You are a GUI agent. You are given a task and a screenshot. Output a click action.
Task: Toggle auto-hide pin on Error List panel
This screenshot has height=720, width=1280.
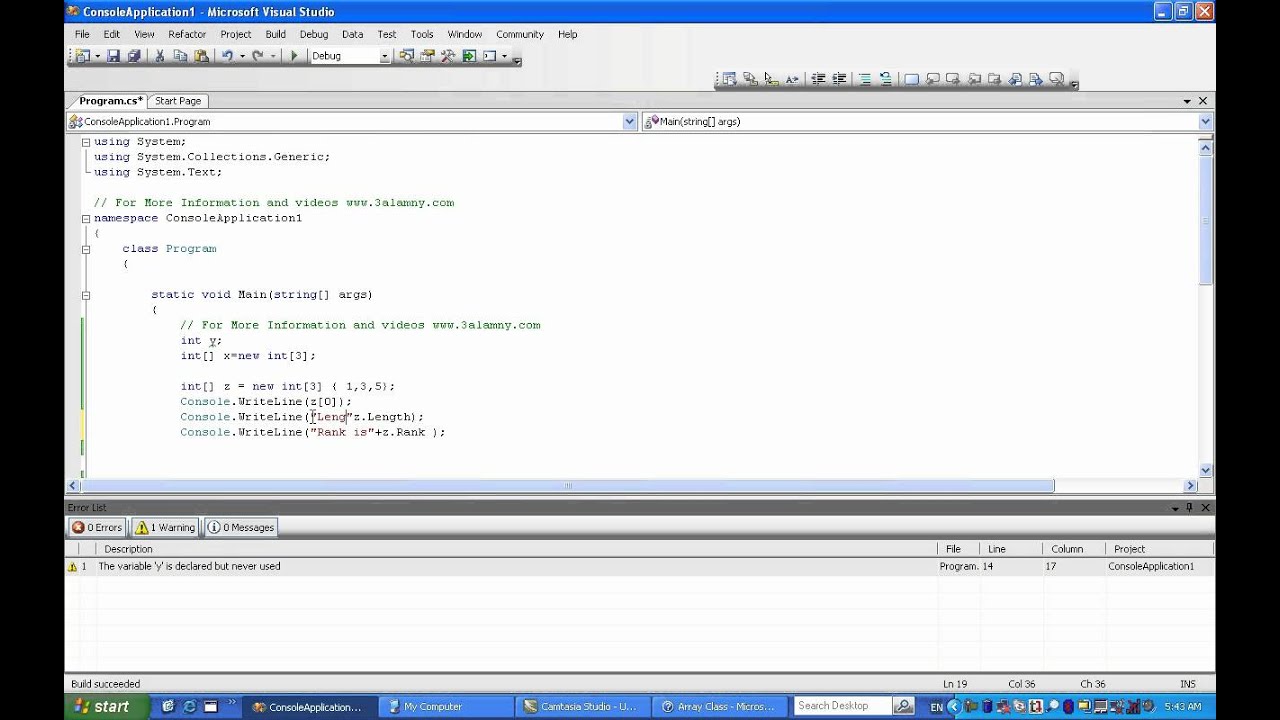click(1189, 508)
